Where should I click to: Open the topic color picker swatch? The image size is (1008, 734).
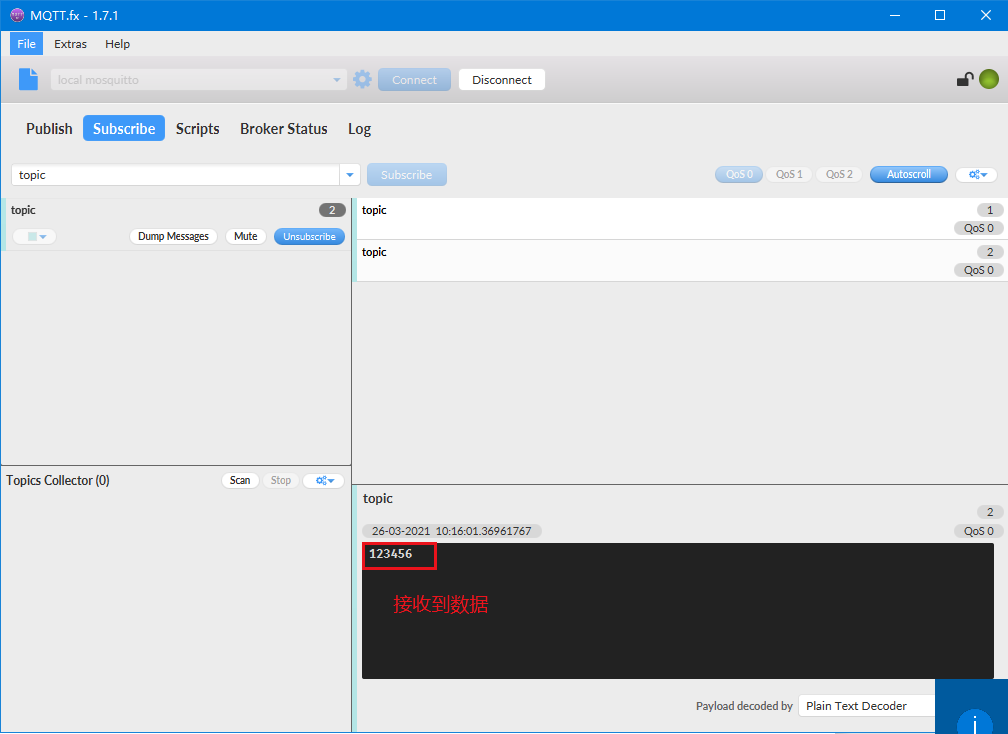tap(35, 237)
